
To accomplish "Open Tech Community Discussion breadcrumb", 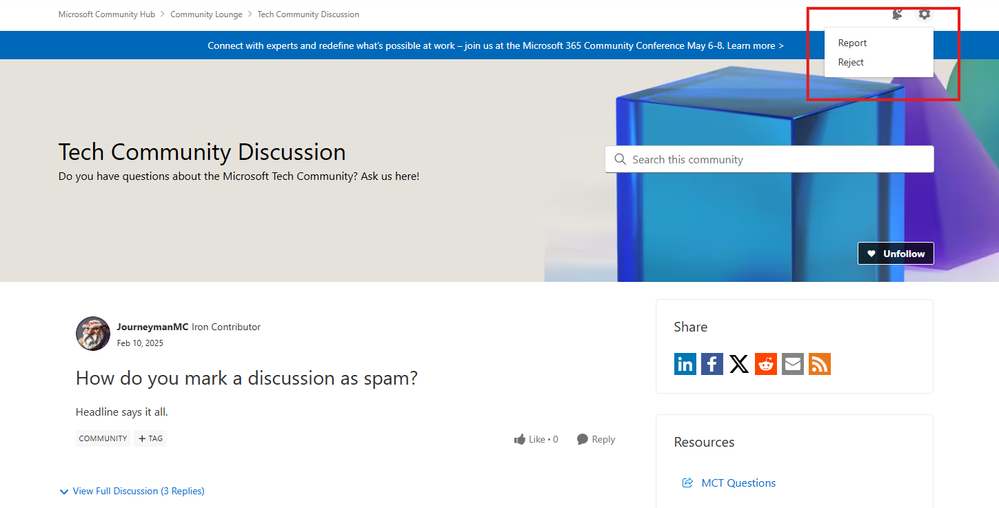I will 308,14.
